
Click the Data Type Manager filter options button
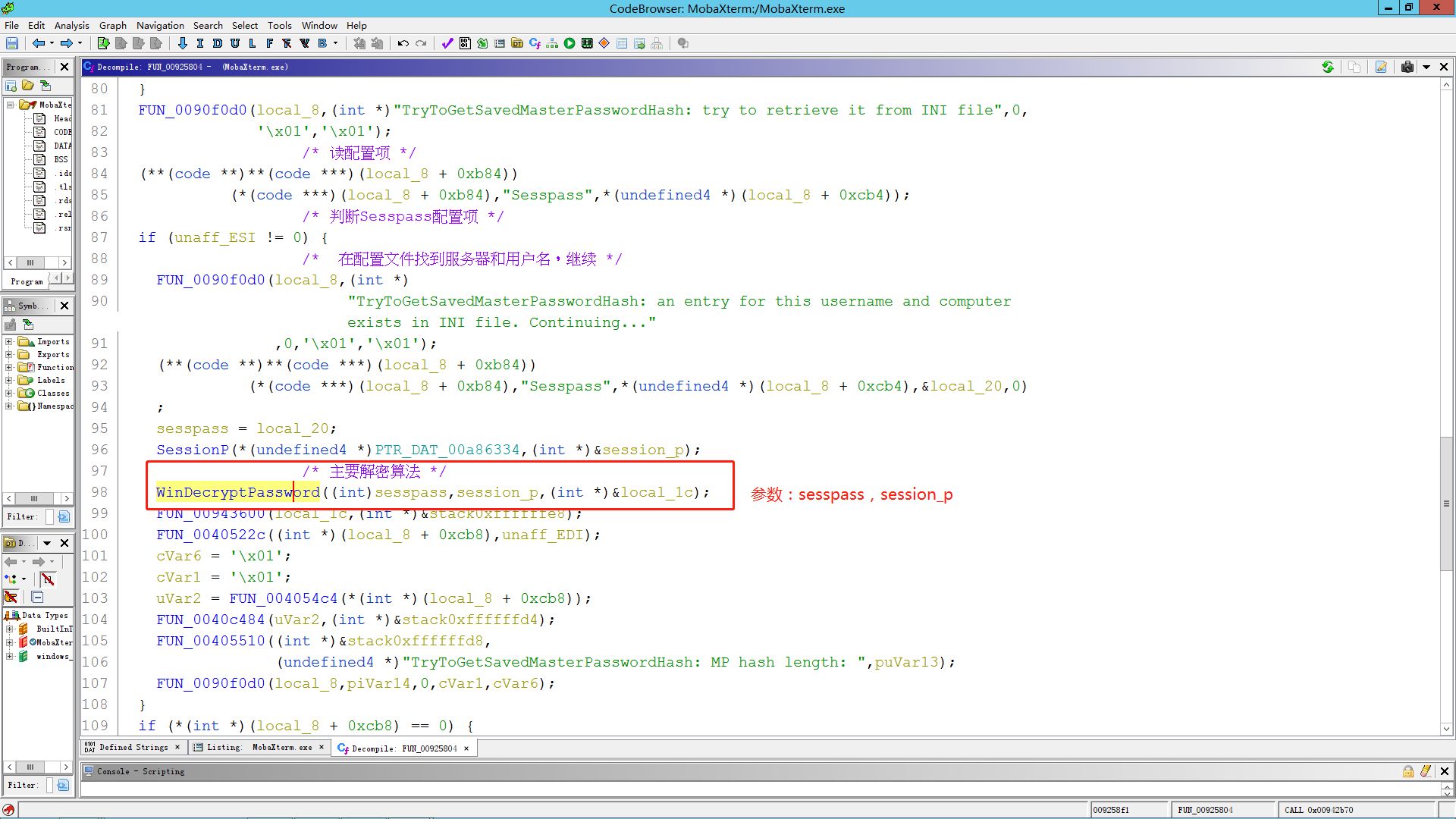point(63,785)
